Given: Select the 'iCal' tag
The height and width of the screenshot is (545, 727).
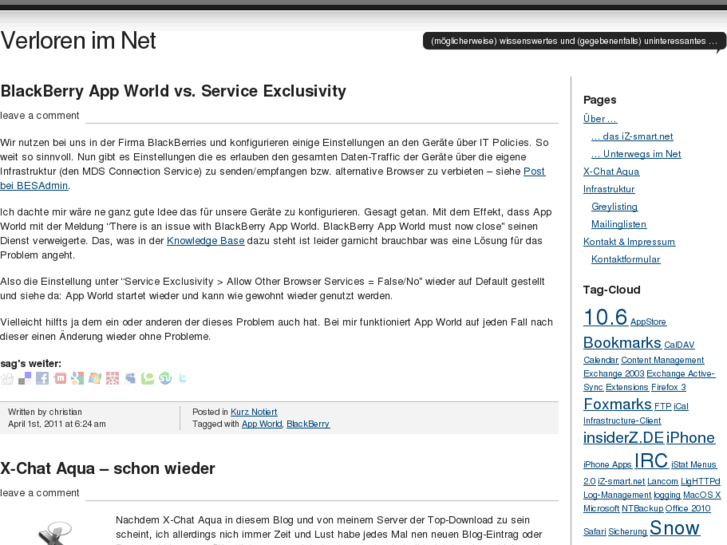Looking at the screenshot, I should coord(681,406).
